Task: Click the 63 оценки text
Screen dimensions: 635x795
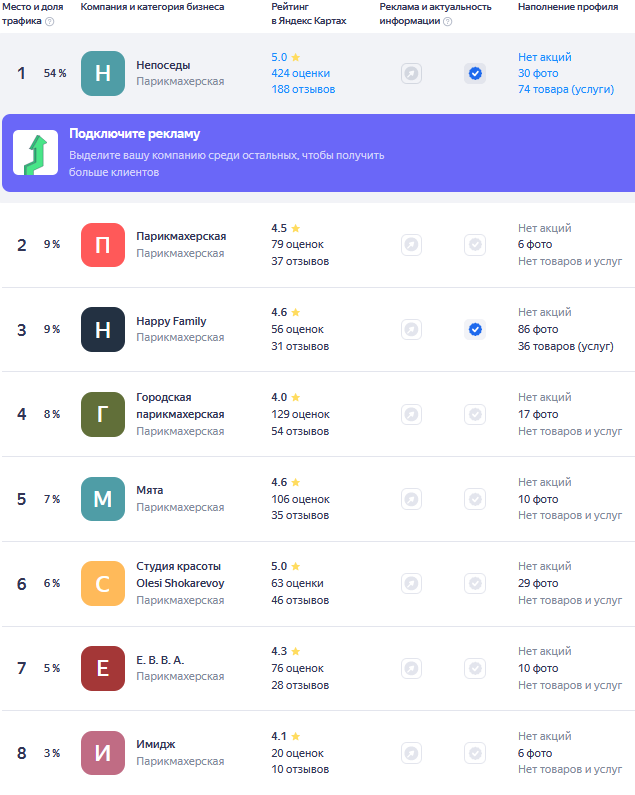Action: tap(297, 584)
